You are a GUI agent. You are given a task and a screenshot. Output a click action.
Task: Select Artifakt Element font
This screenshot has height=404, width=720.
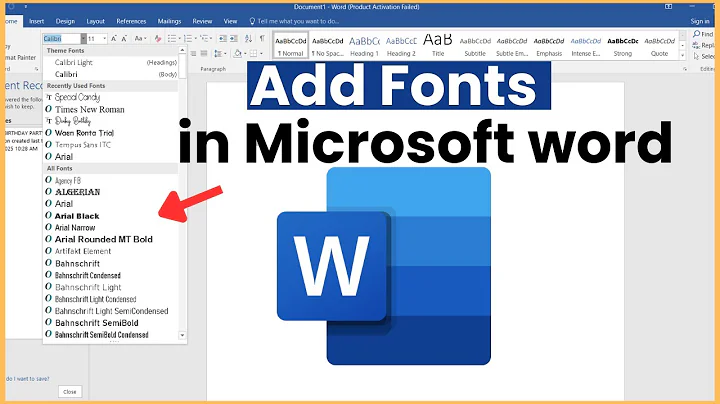click(111, 251)
